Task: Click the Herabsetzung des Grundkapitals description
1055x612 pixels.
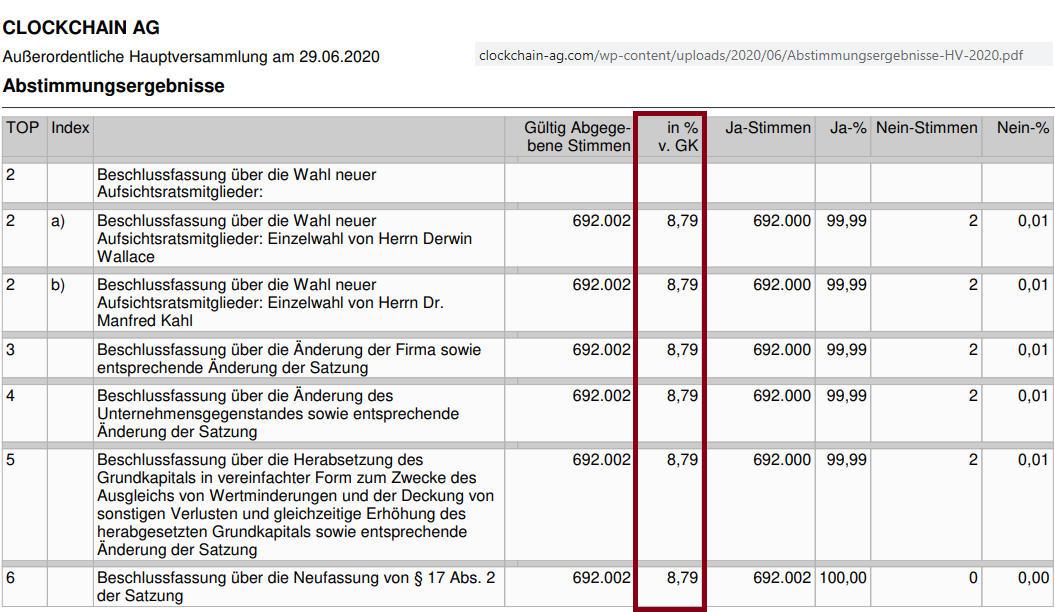Action: point(295,504)
